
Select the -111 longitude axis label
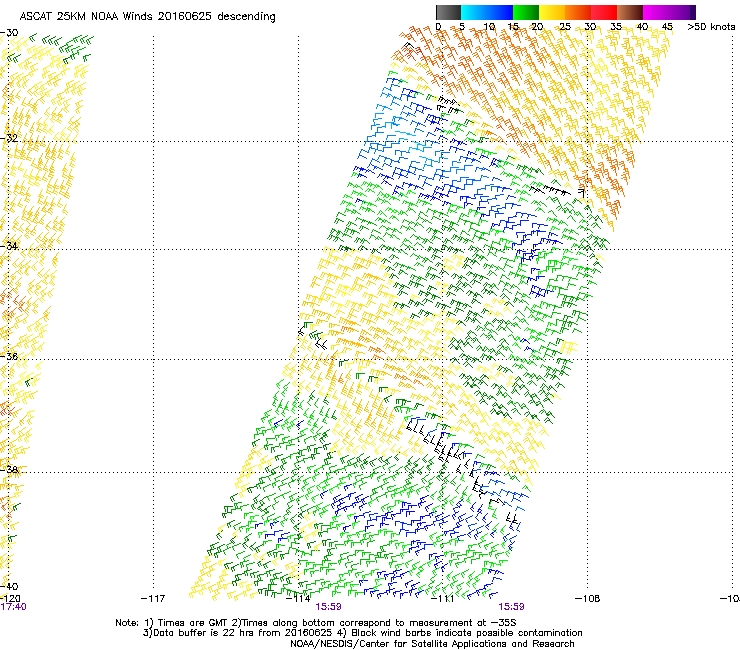(x=443, y=599)
